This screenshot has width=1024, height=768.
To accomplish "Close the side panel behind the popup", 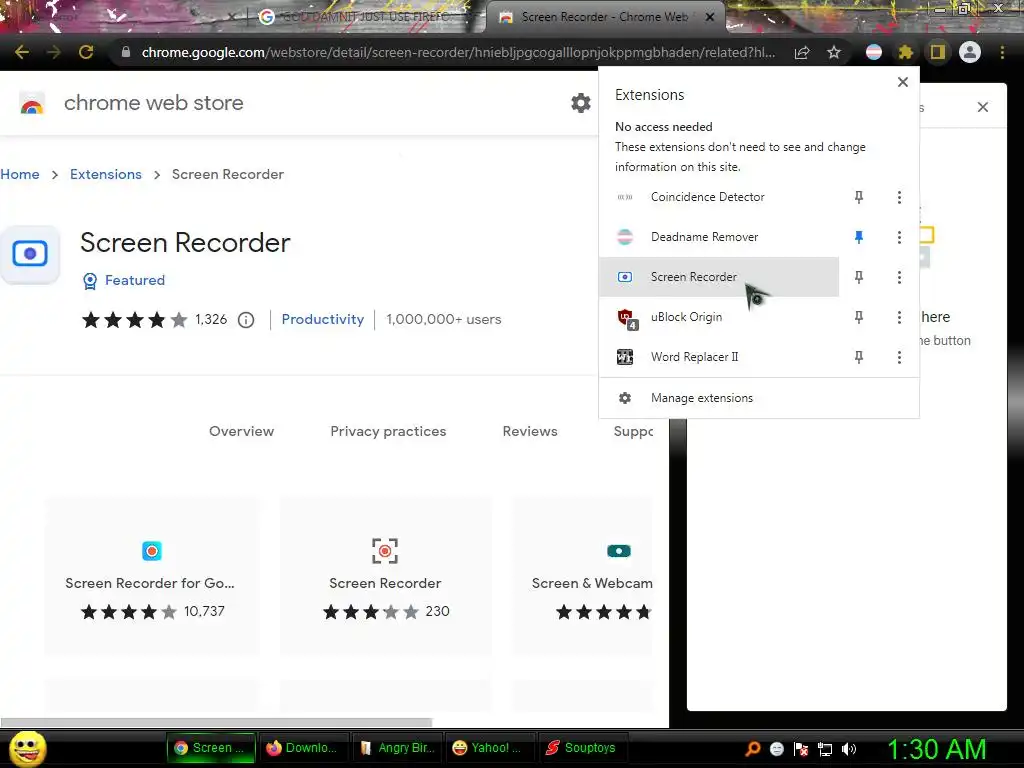I will coord(983,107).
